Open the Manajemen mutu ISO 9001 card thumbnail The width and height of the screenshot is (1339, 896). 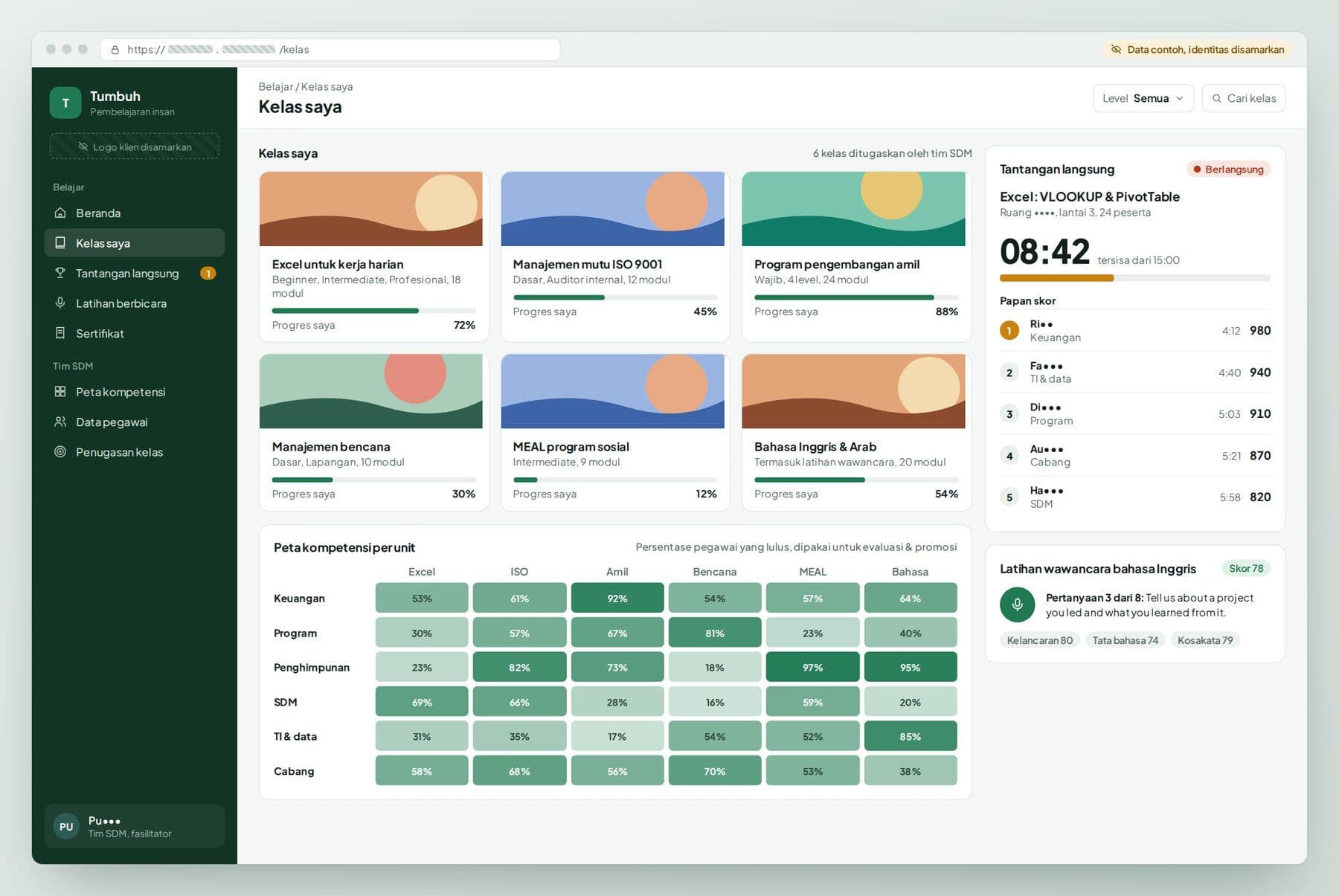(x=612, y=209)
